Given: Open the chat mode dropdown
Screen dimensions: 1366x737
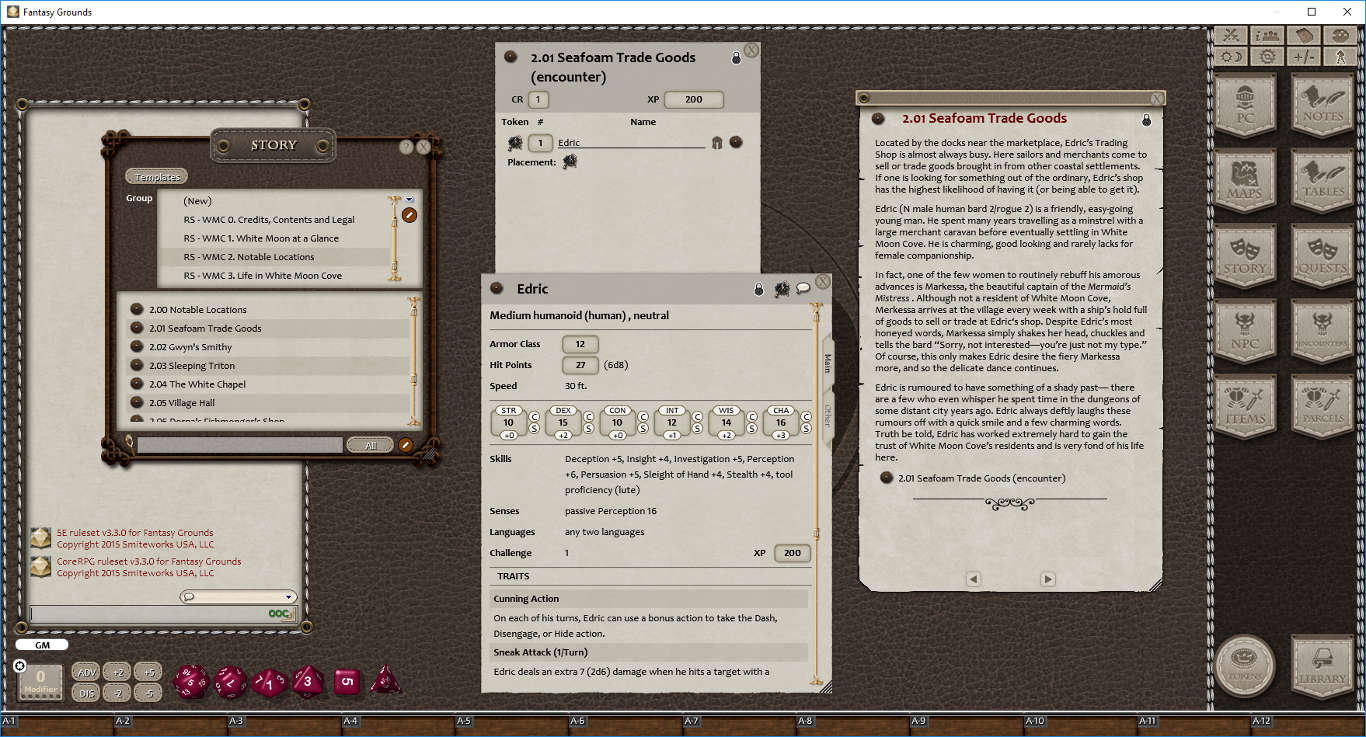Looking at the screenshot, I should point(289,595).
